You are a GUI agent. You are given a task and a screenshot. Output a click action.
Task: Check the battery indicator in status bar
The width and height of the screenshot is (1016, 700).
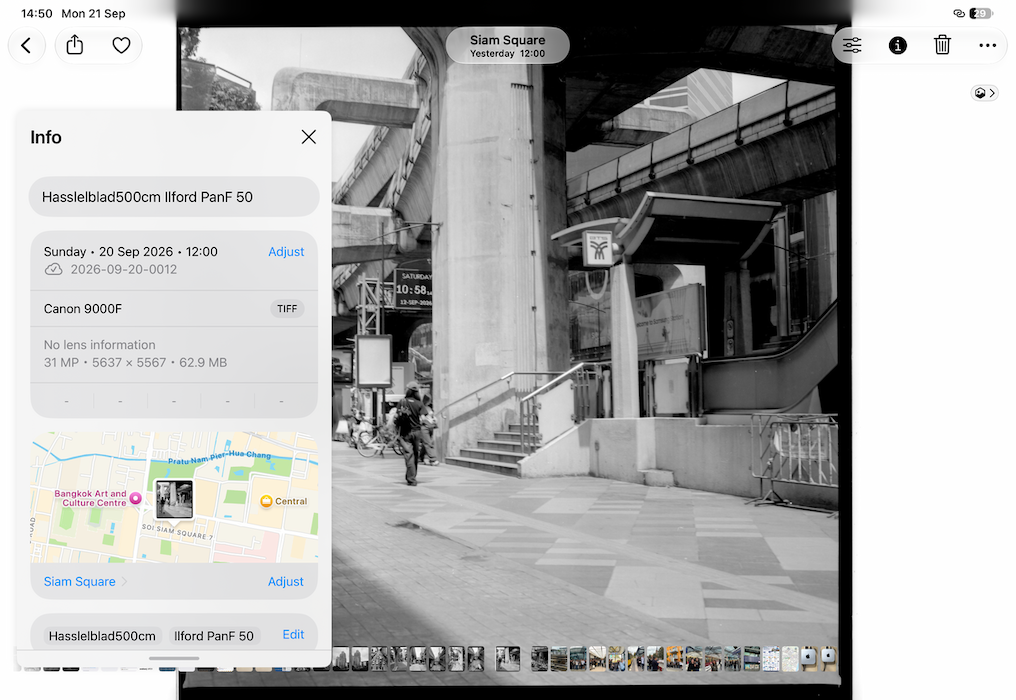pyautogui.click(x=981, y=13)
